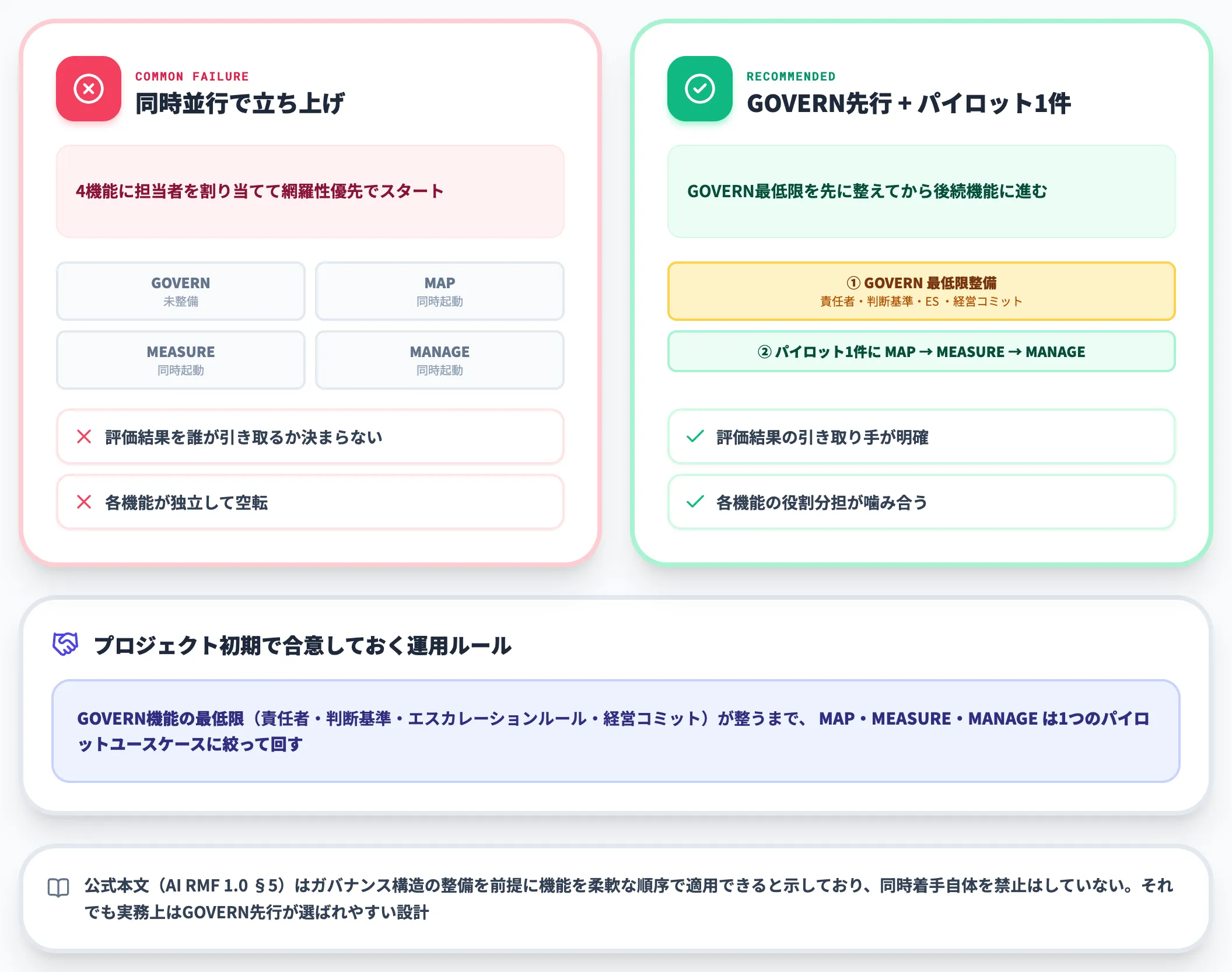This screenshot has width=1232, height=972.
Task: Click the blue rule box starting GOVERN機能の最低限
Action: click(x=616, y=731)
